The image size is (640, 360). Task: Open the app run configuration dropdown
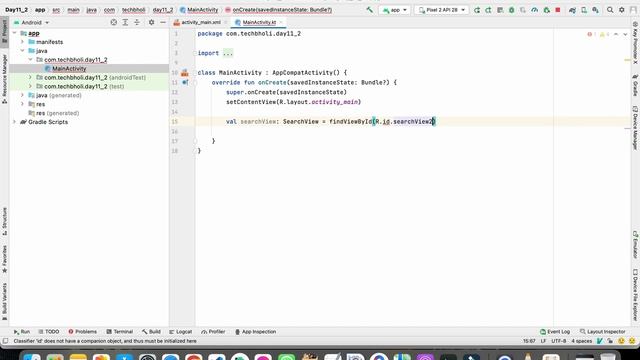click(x=394, y=10)
